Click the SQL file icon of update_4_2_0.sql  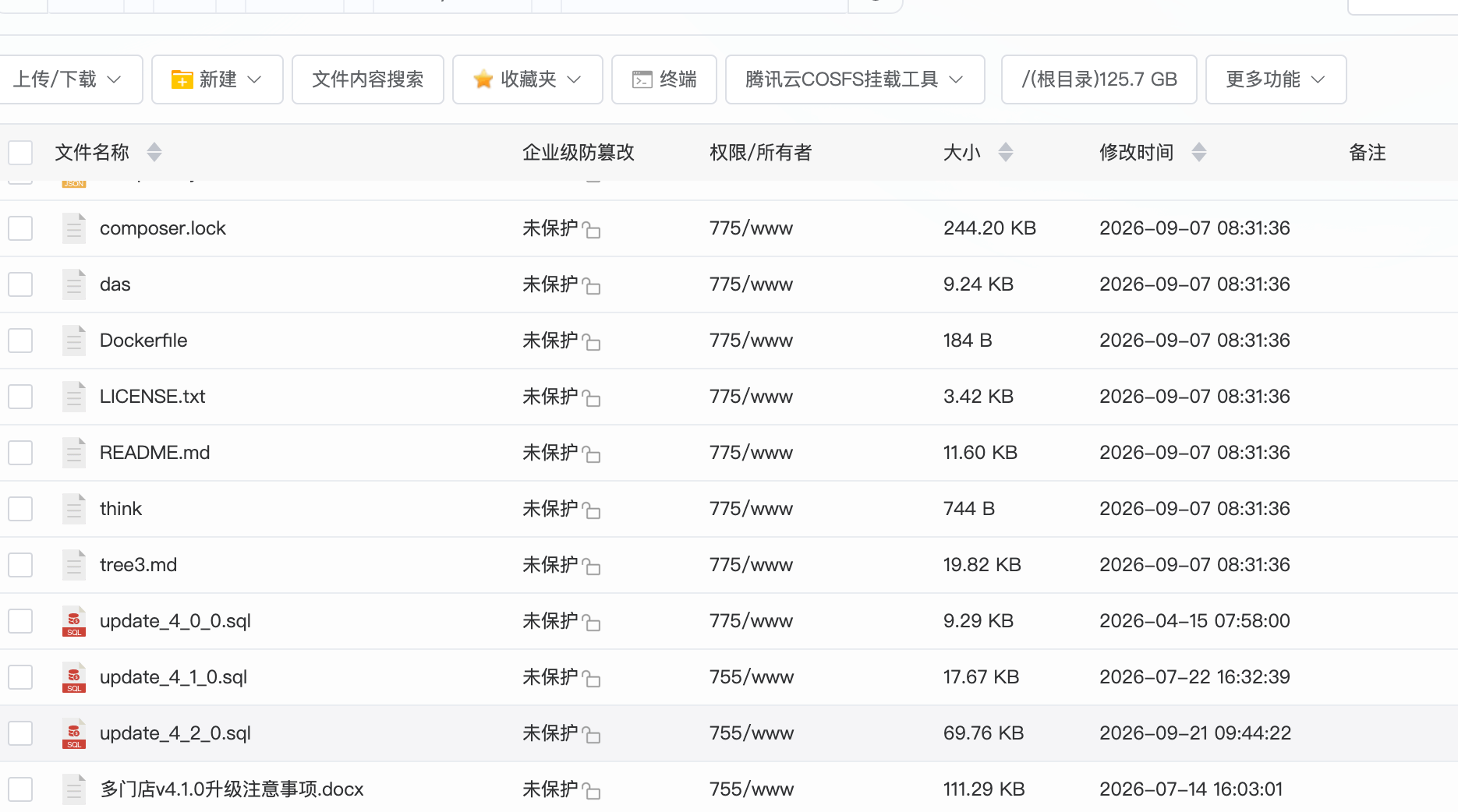74,733
